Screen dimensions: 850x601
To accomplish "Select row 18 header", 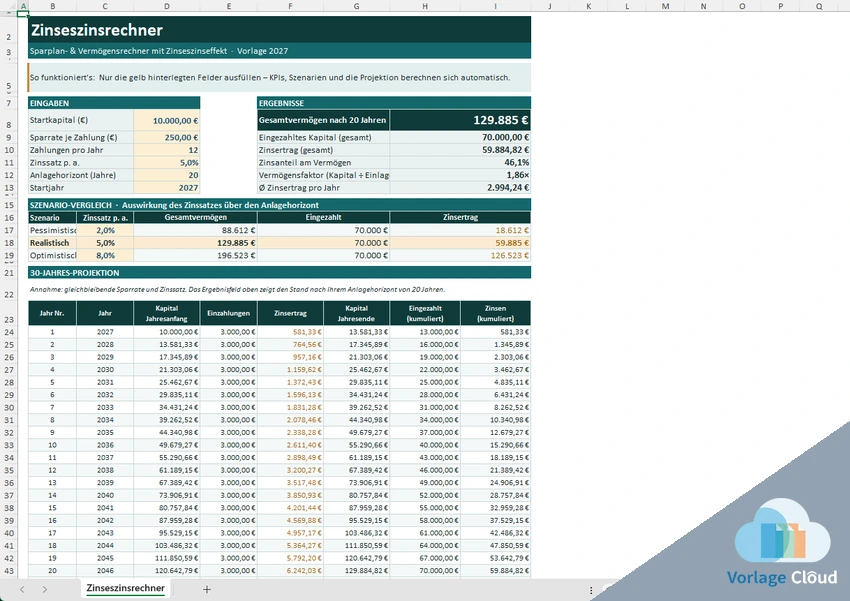I will tap(9, 243).
